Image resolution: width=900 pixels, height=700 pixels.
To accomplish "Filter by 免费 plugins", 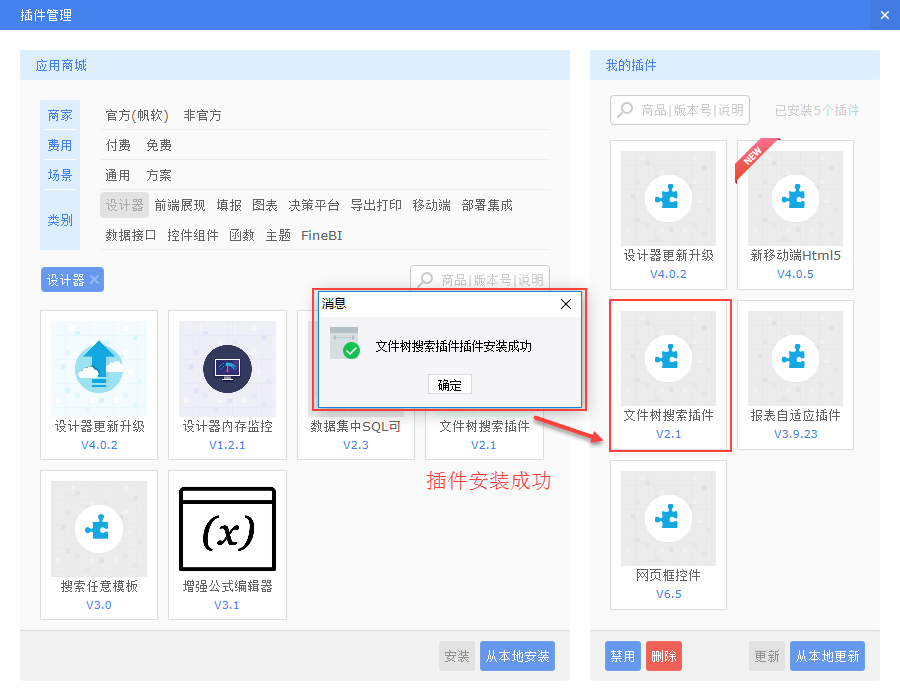I will pos(159,145).
